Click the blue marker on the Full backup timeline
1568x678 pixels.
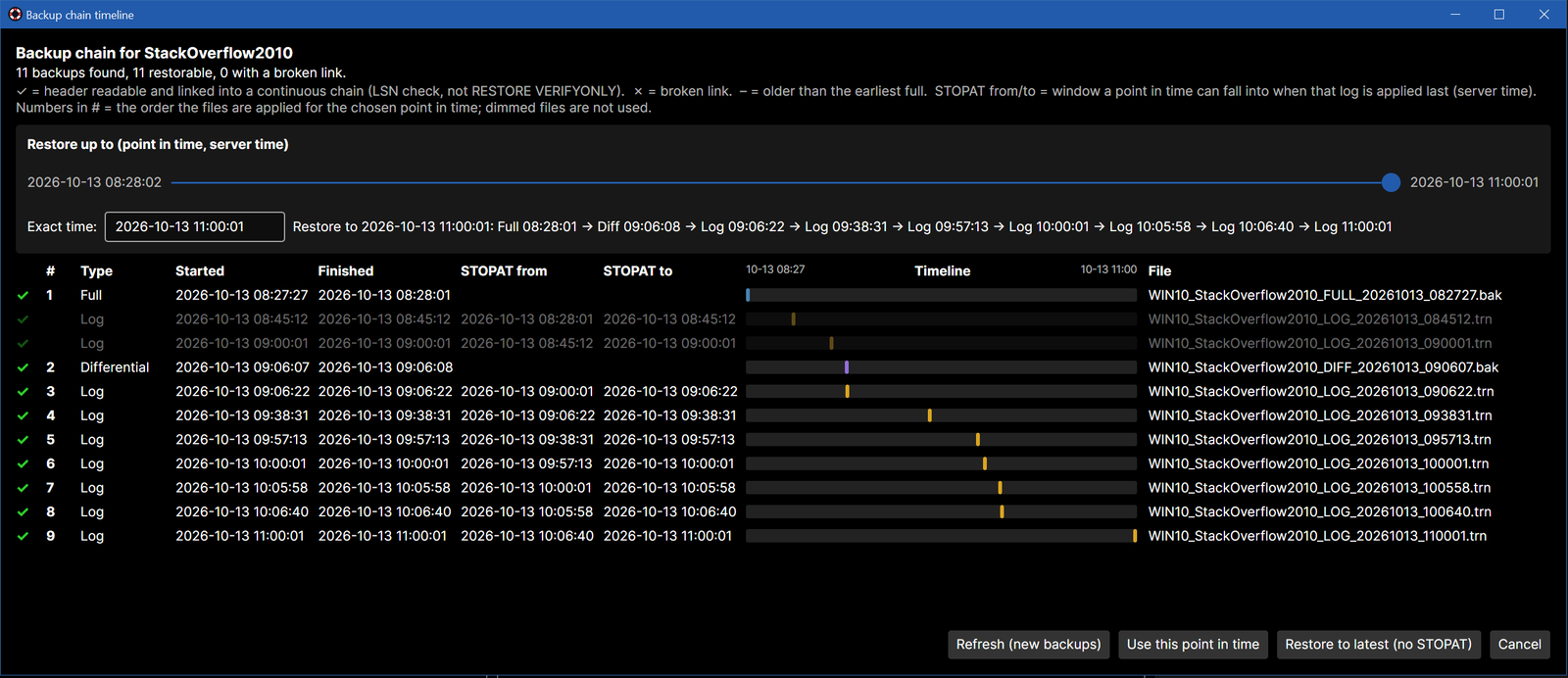pyautogui.click(x=748, y=295)
